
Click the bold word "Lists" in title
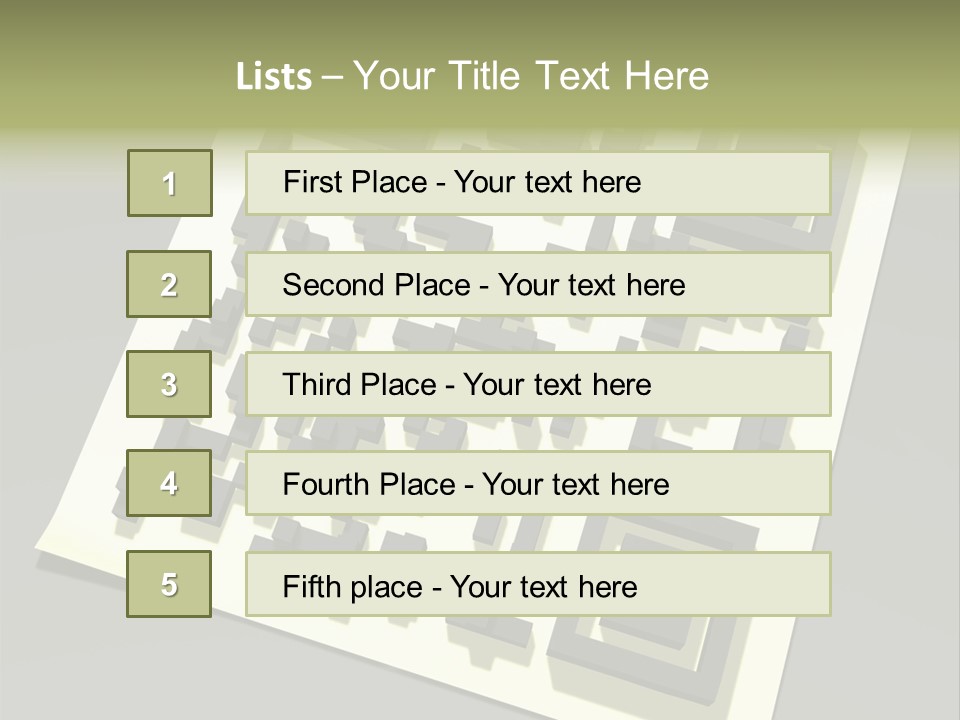click(273, 77)
